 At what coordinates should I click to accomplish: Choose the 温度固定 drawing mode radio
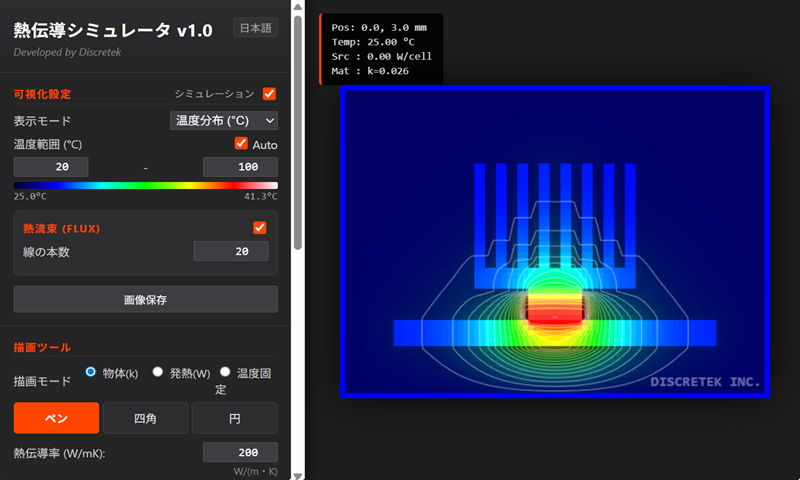point(225,372)
